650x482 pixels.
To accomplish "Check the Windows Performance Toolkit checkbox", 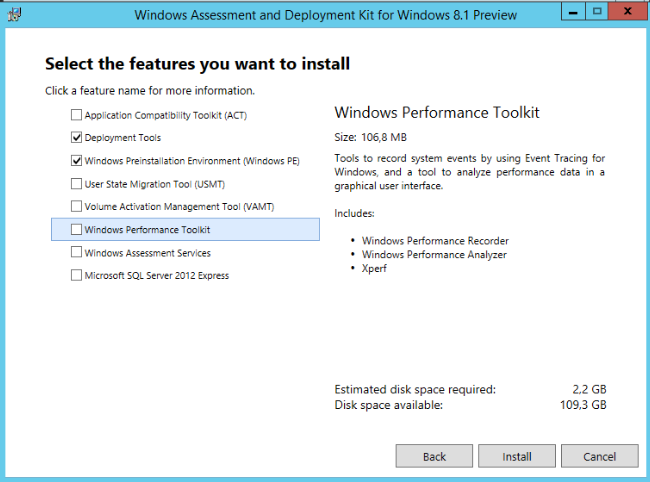I will pyautogui.click(x=77, y=230).
